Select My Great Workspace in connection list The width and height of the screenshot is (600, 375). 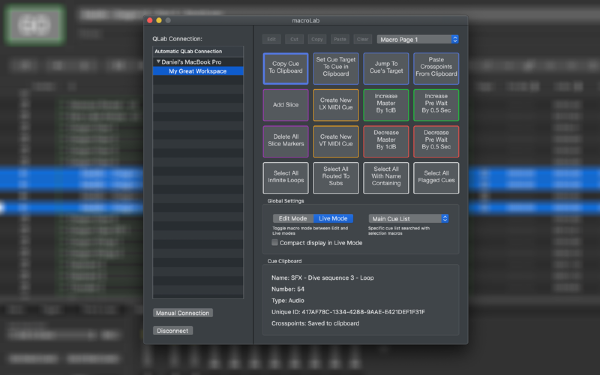coord(198,71)
